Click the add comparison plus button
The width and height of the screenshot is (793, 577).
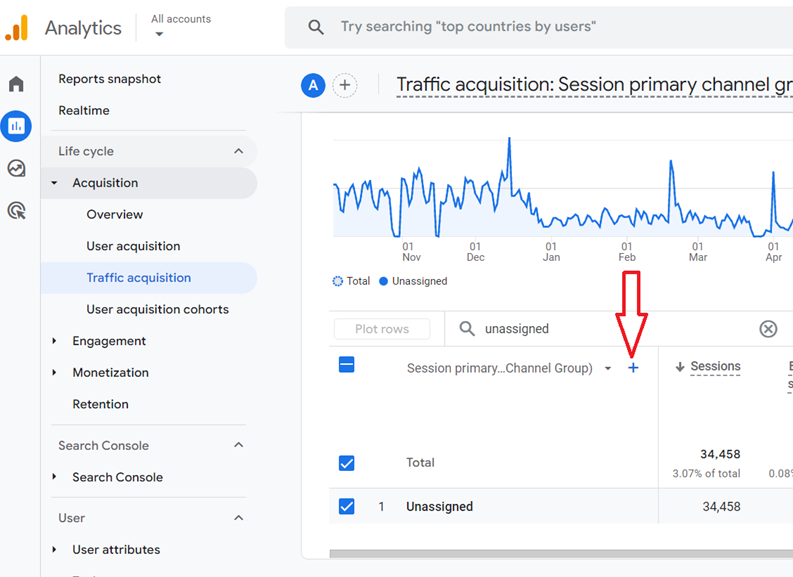[x=344, y=86]
